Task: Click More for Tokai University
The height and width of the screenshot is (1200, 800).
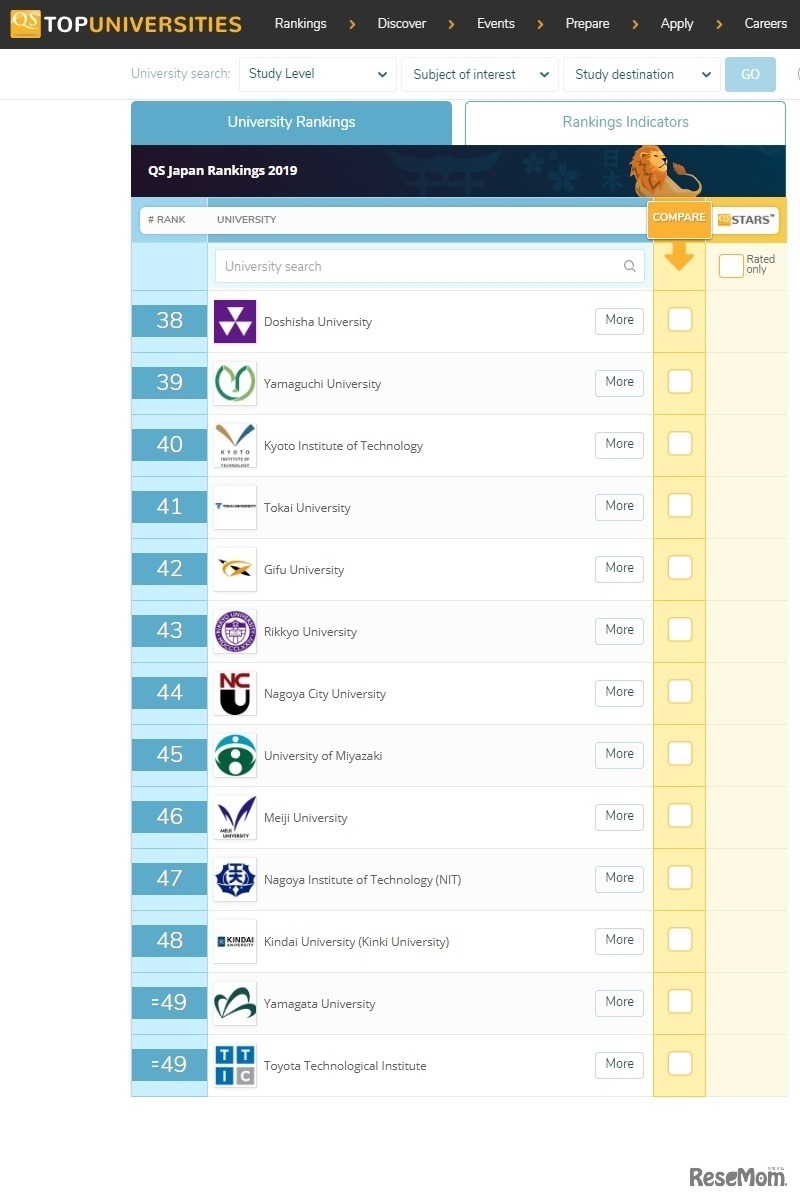Action: coord(619,506)
